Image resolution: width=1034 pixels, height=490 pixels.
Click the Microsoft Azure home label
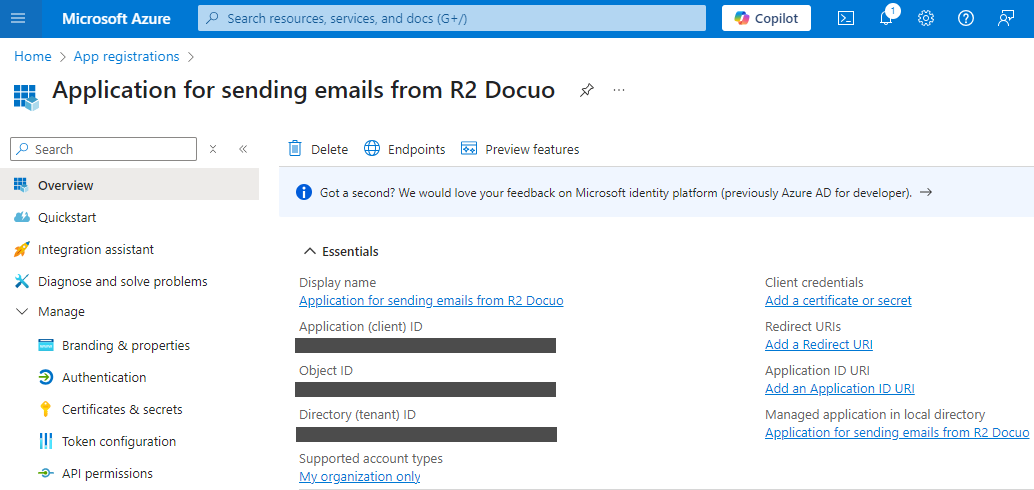coord(116,18)
